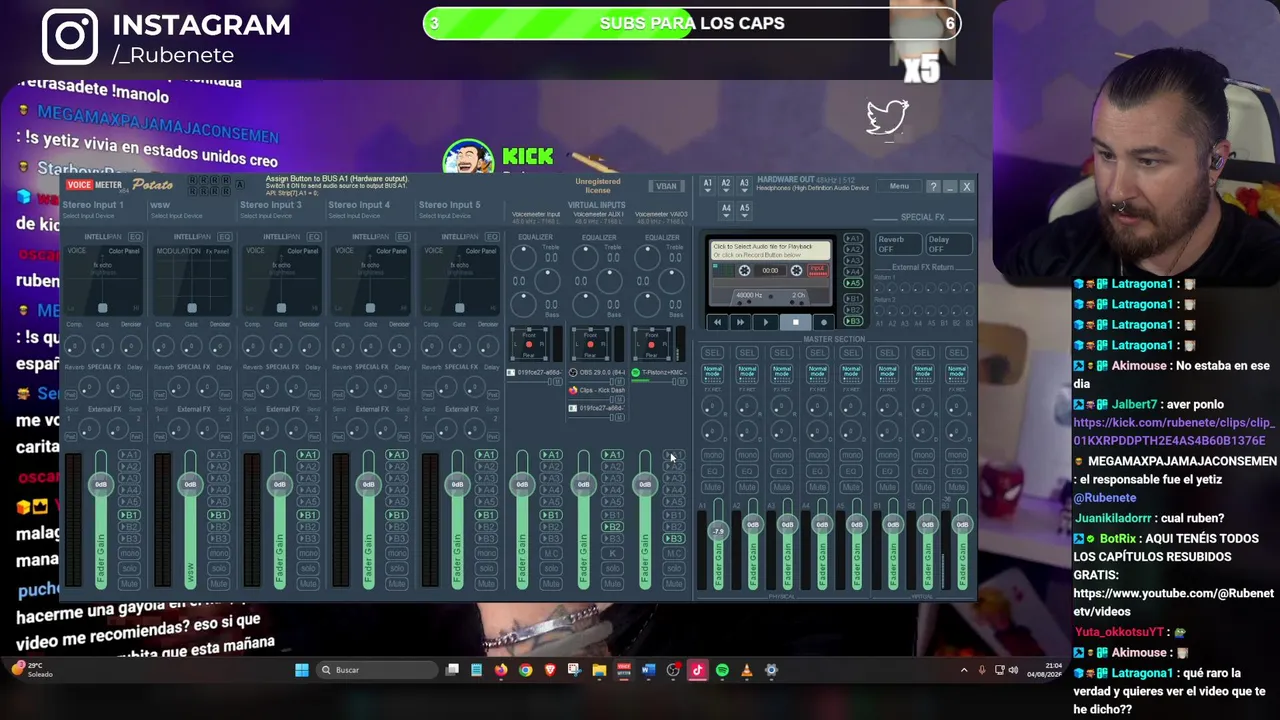This screenshot has height=720, width=1280.
Task: Open the VBAN settings button
Action: coord(666,186)
